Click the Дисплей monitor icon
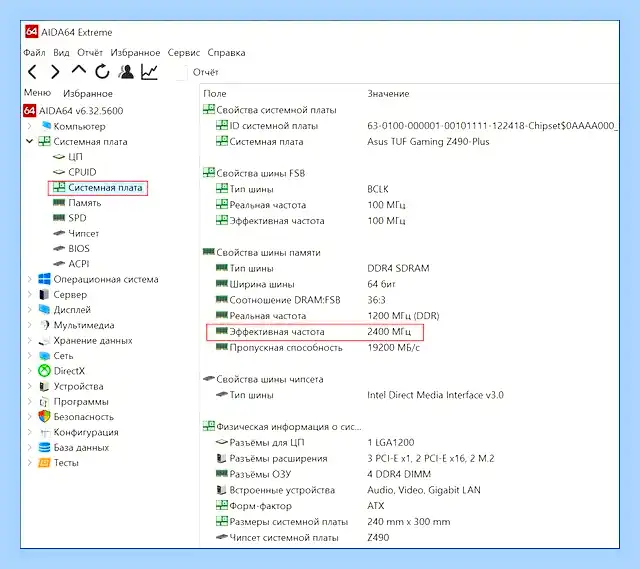Viewport: 640px width, 569px height. [44, 309]
